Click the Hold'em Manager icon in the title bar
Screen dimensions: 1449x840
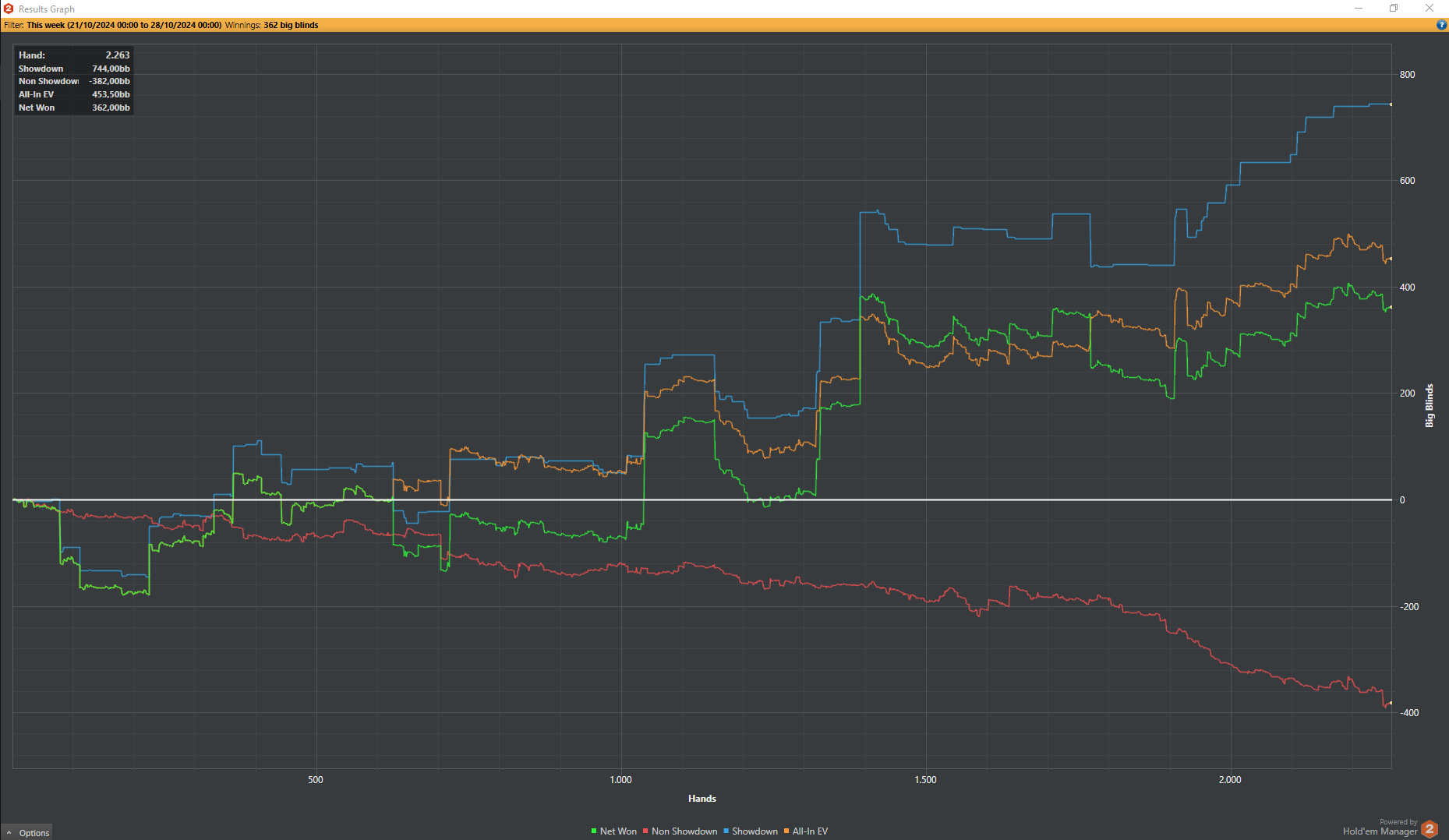click(9, 9)
